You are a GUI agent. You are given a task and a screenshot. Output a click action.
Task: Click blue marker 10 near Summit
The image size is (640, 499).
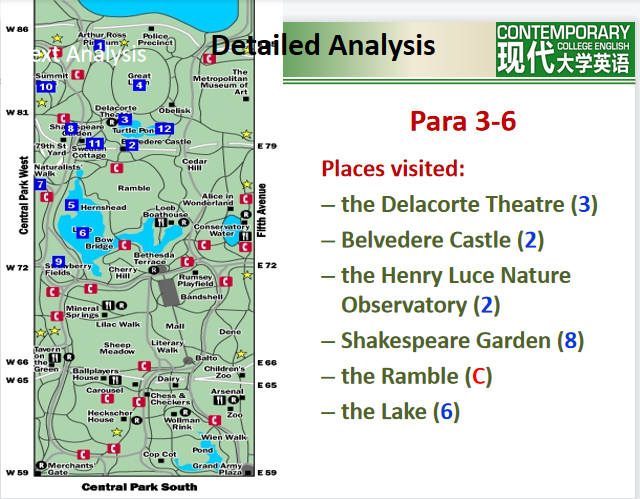(x=45, y=87)
